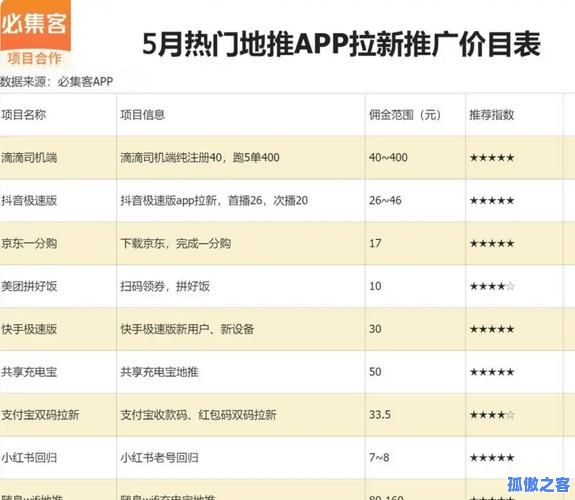Viewport: 575px width, 500px height.
Task: Click the four-star rating in 支付宝双码拉新 row
Action: tap(492, 415)
